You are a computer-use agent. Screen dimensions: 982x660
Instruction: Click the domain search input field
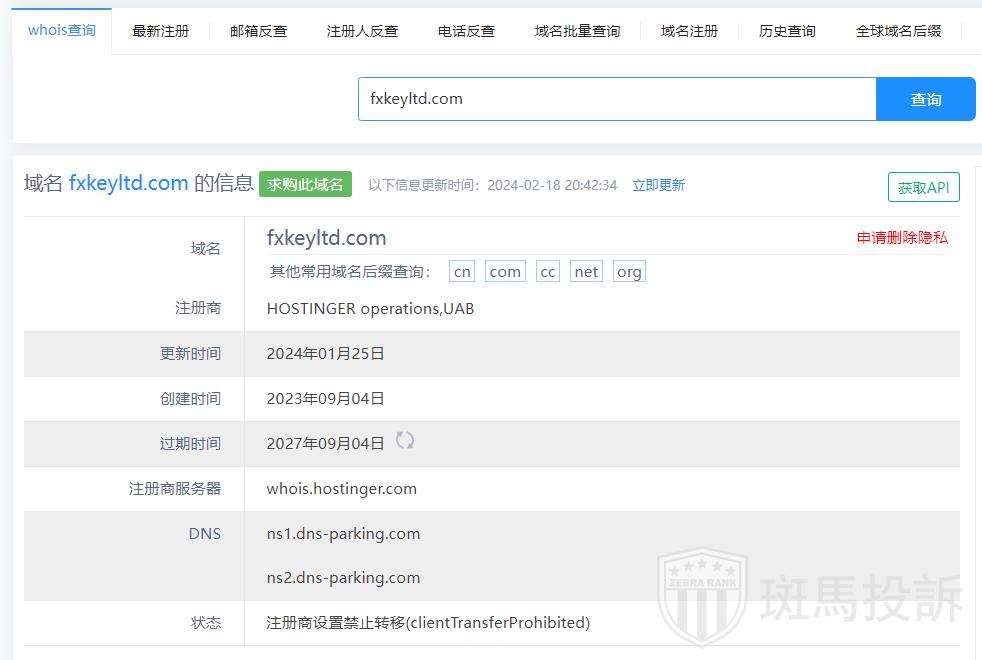click(616, 99)
